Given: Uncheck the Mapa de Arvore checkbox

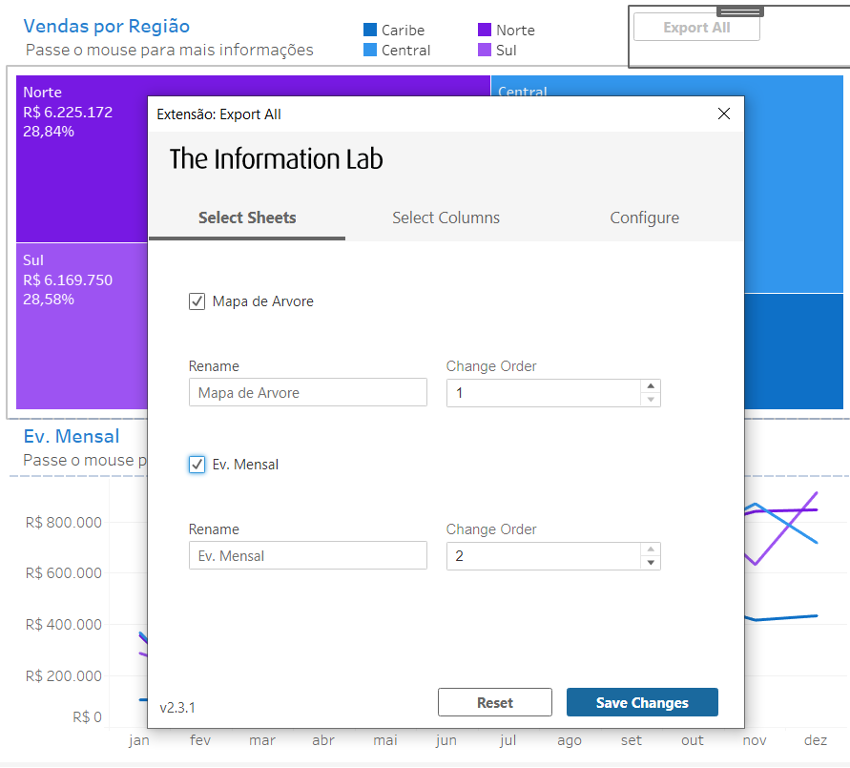Looking at the screenshot, I should (197, 301).
